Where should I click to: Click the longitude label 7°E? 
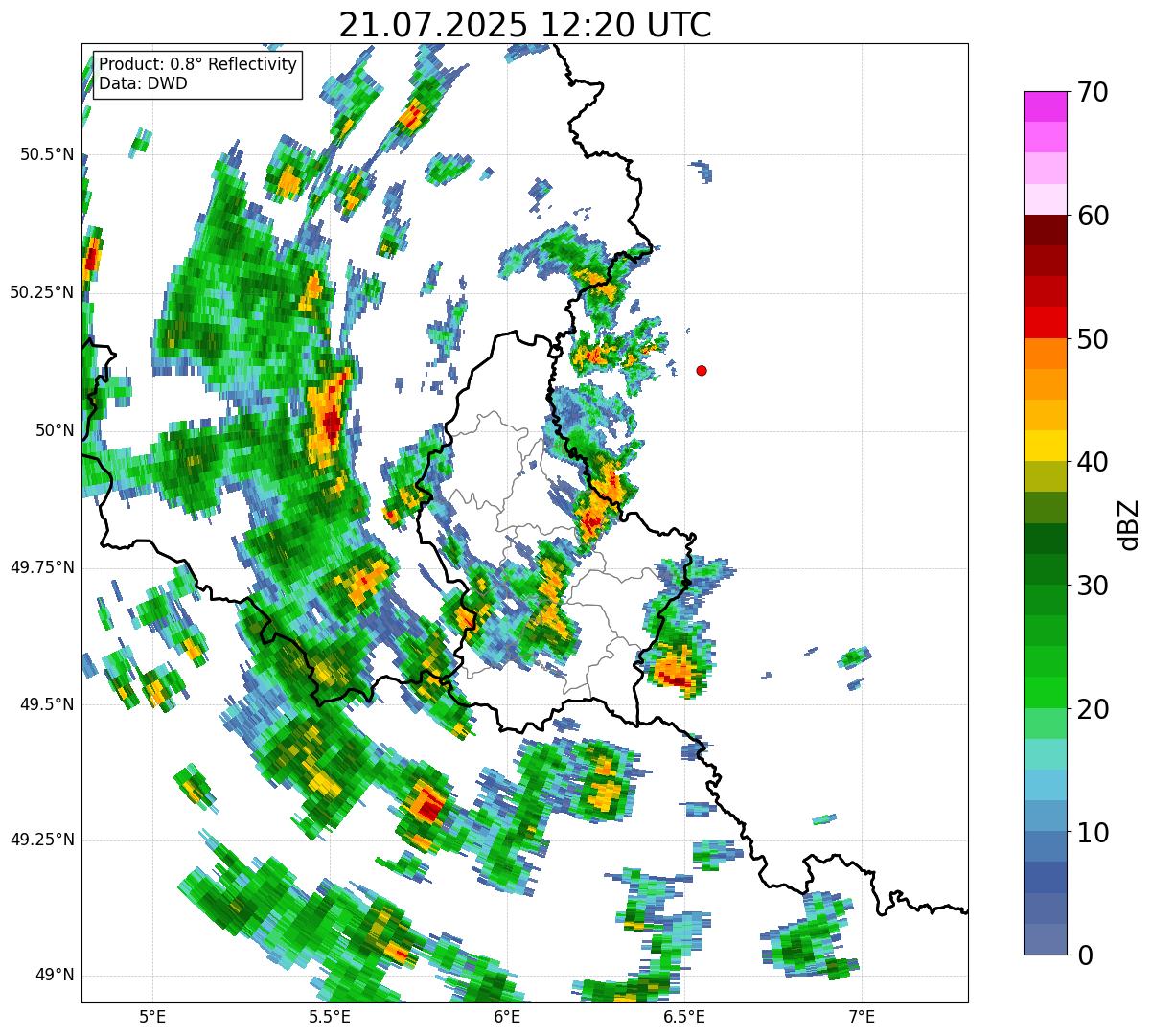862,1016
